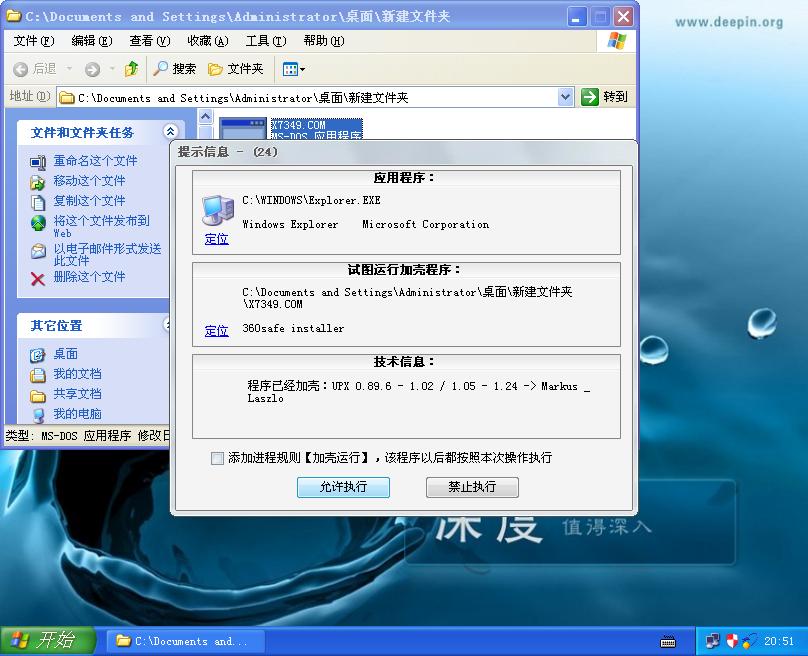Viewport: 808px width, 656px height.
Task: Open 我的电脑 in other places
Action: pyautogui.click(x=77, y=414)
